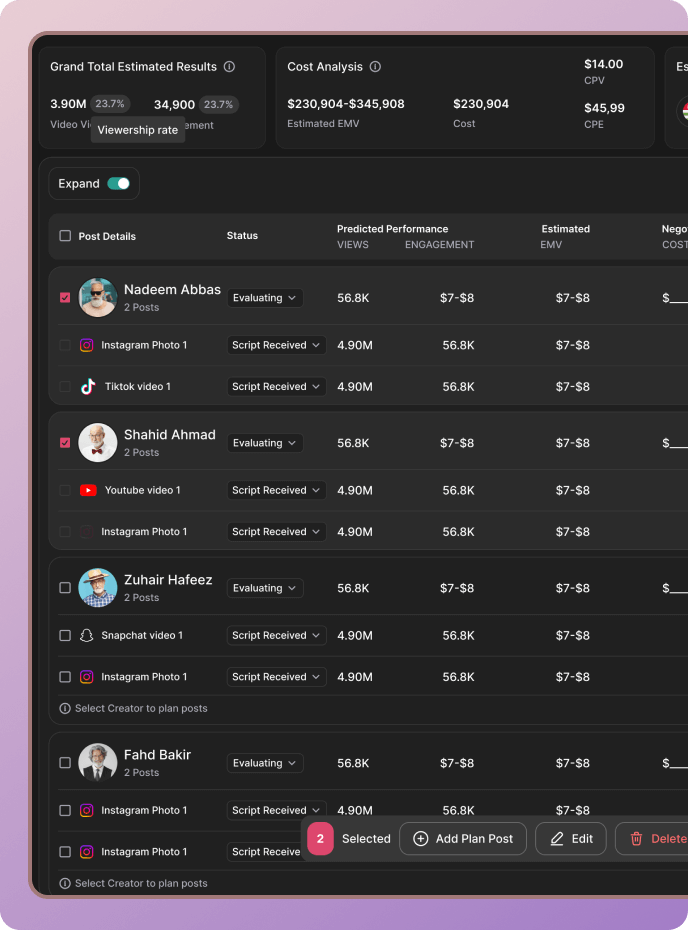Check Tiktok video 1 checkbox
Viewport: 688px width, 930px height.
(65, 387)
